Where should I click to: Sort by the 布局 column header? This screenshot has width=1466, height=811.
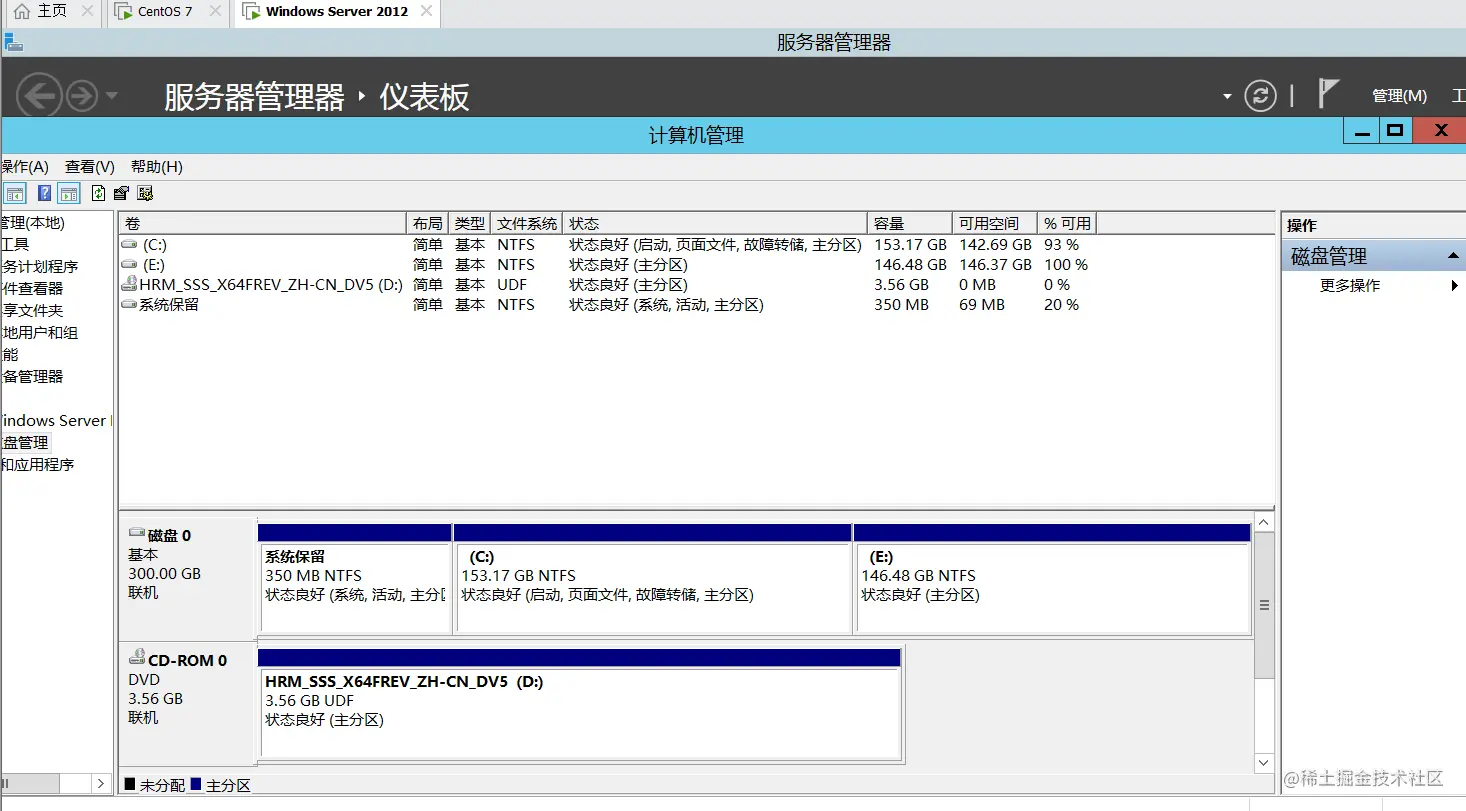(x=428, y=223)
